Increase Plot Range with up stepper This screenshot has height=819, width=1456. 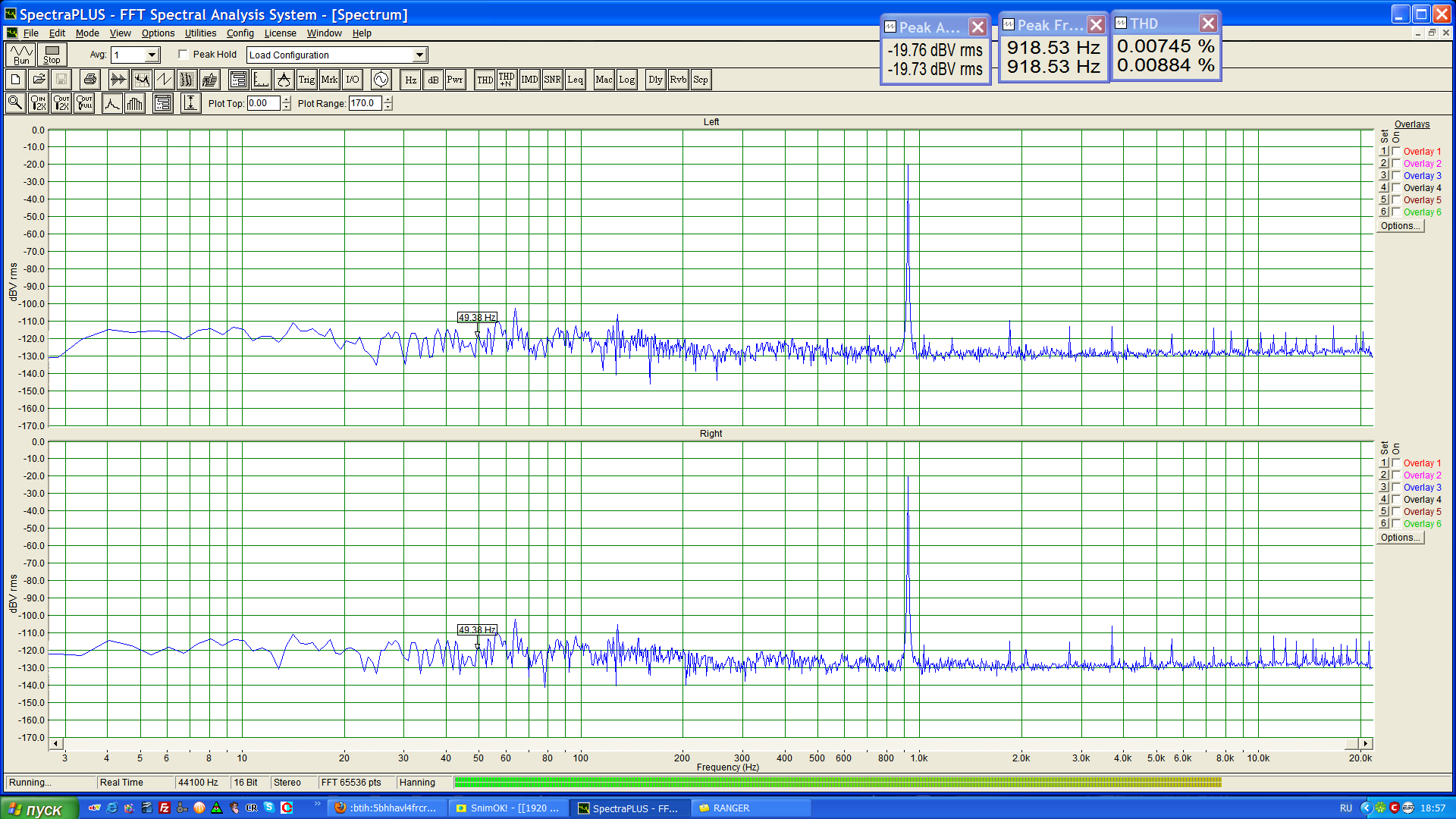click(x=388, y=99)
